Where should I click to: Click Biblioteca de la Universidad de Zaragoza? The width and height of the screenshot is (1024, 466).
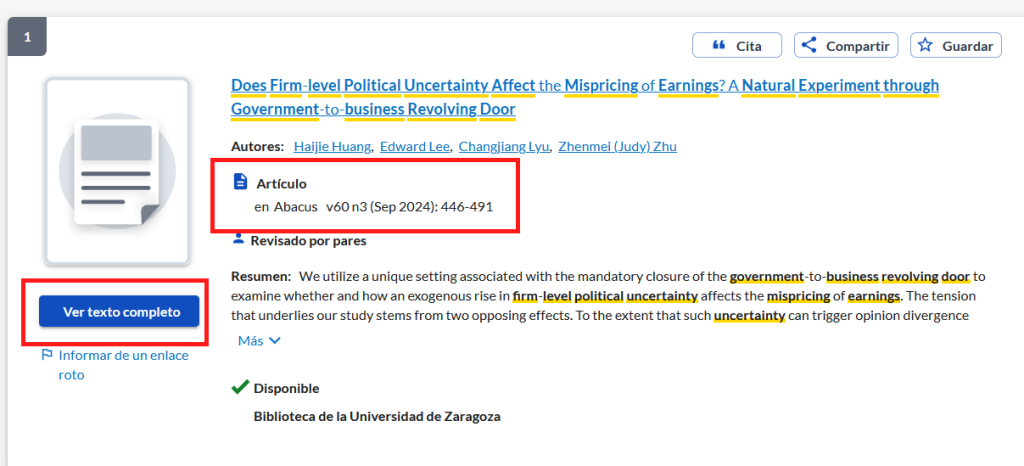click(377, 416)
